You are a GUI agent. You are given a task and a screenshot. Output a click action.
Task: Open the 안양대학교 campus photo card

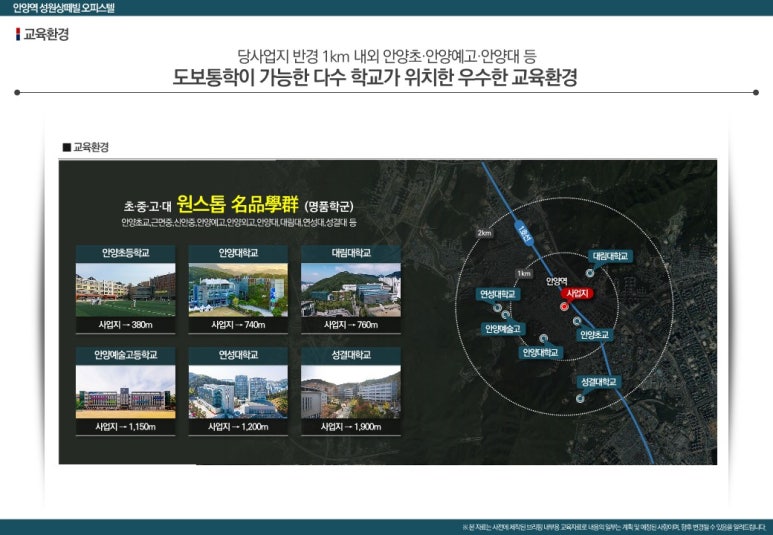tap(238, 290)
